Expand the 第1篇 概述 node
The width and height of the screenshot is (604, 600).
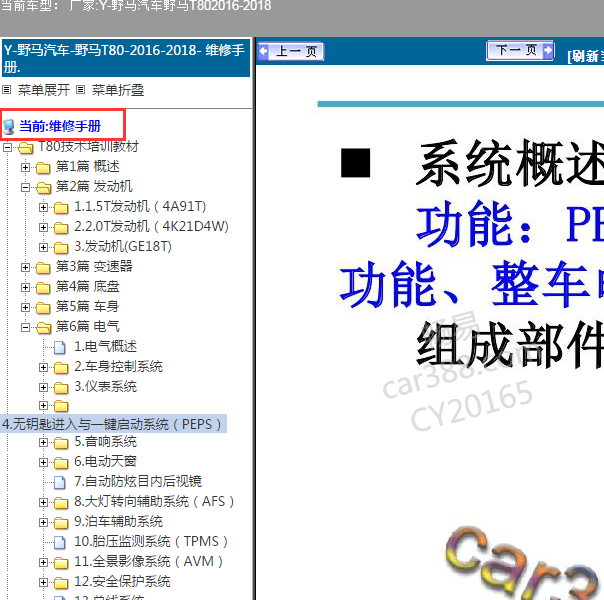[25, 167]
